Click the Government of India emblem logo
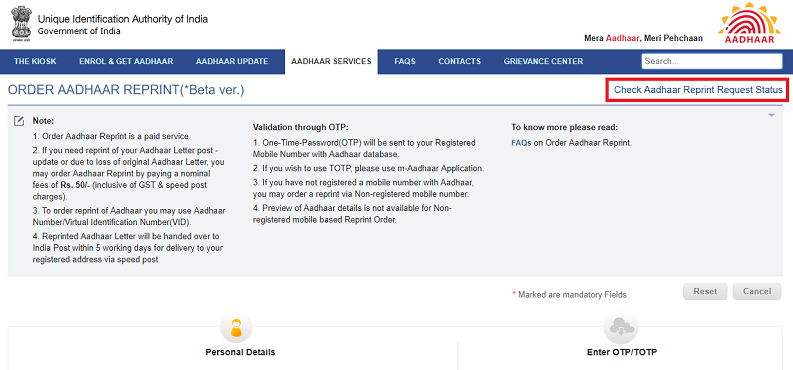 (21, 24)
